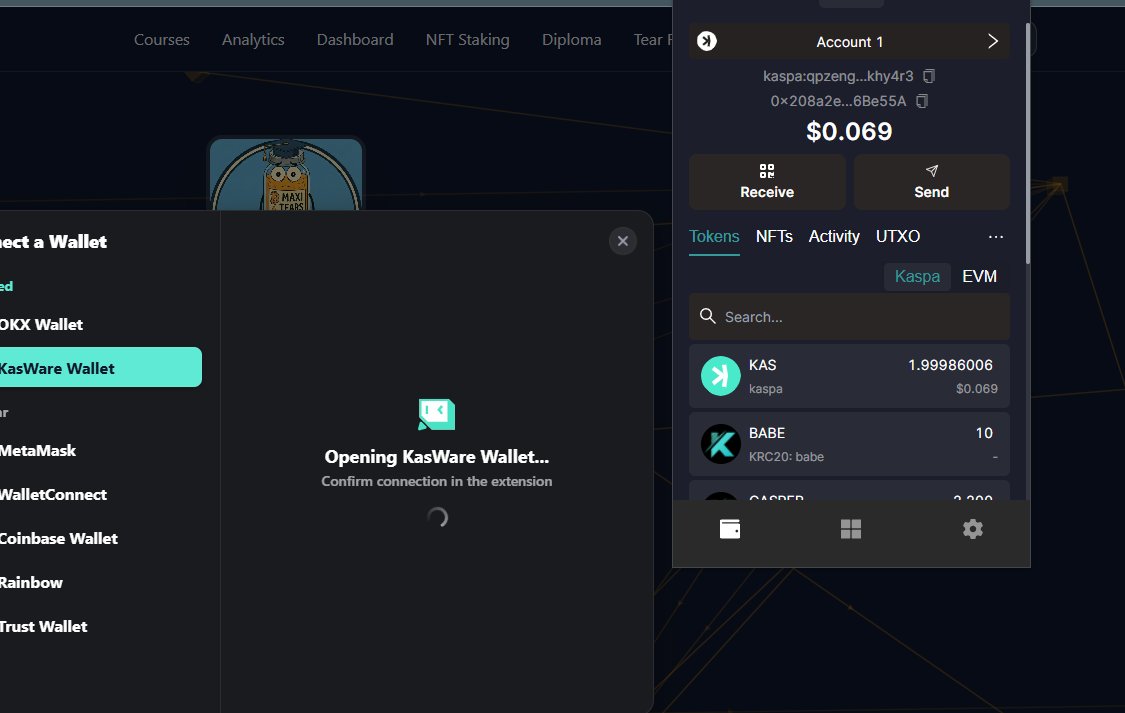1125x713 pixels.
Task: Click the search magnifier icon
Action: pos(707,316)
